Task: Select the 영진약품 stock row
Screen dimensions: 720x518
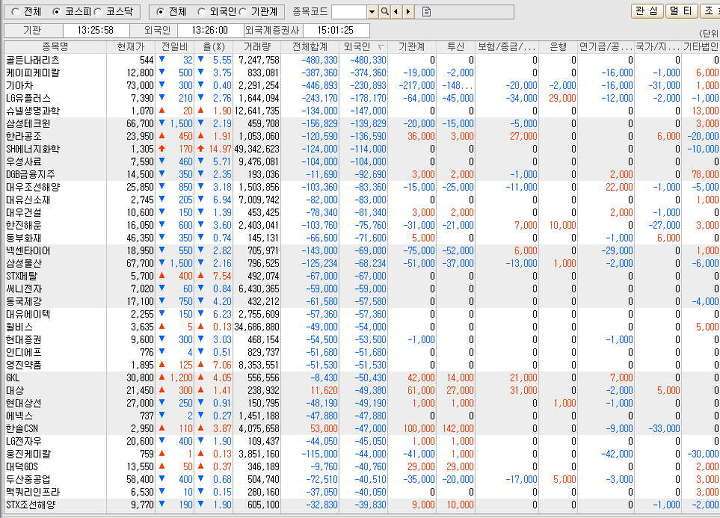Action: [362, 365]
